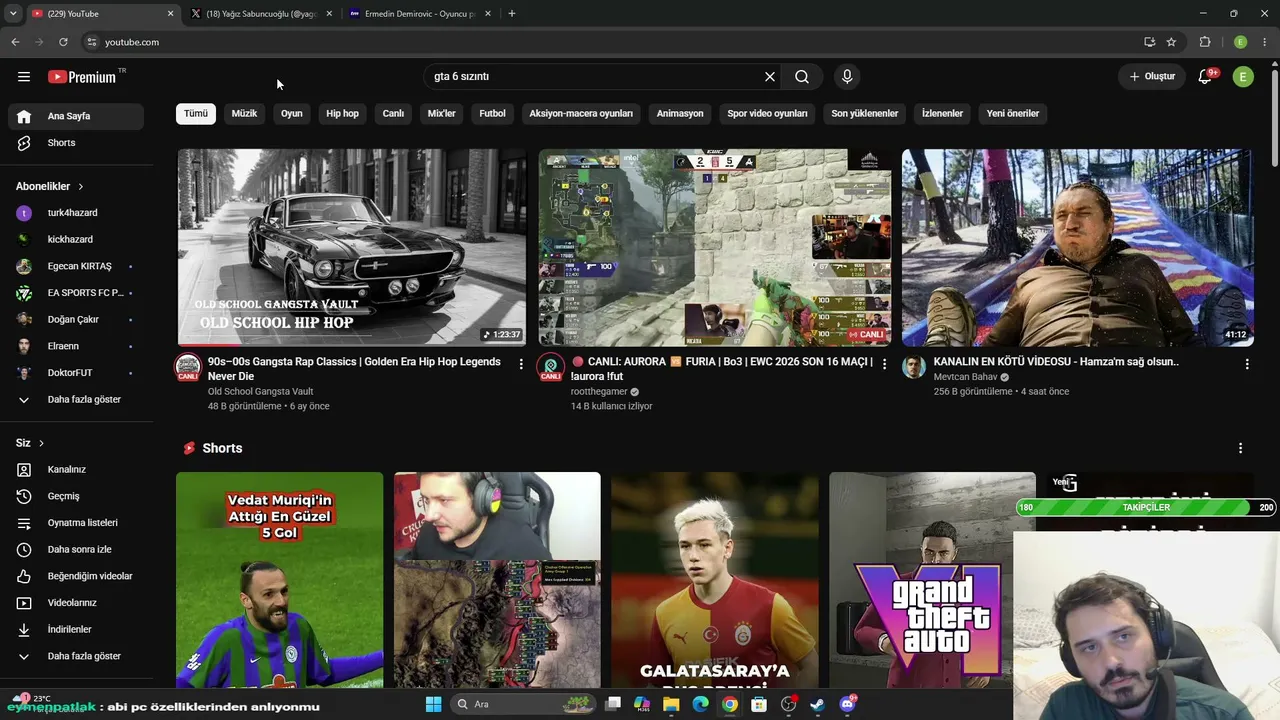This screenshot has width=1280, height=720.
Task: Click the install app icon in address bar
Action: tap(1149, 42)
